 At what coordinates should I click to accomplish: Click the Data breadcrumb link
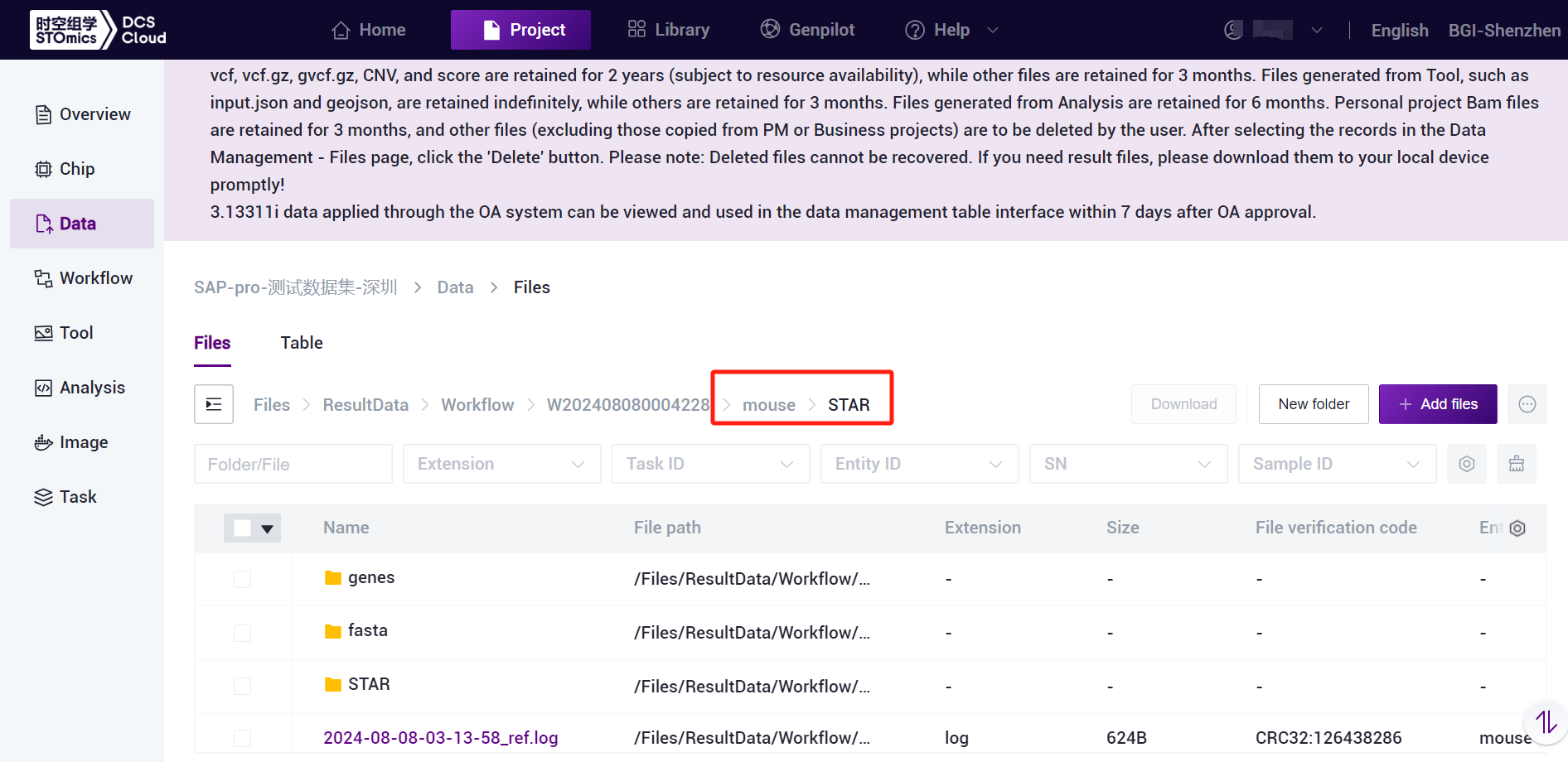[x=455, y=287]
